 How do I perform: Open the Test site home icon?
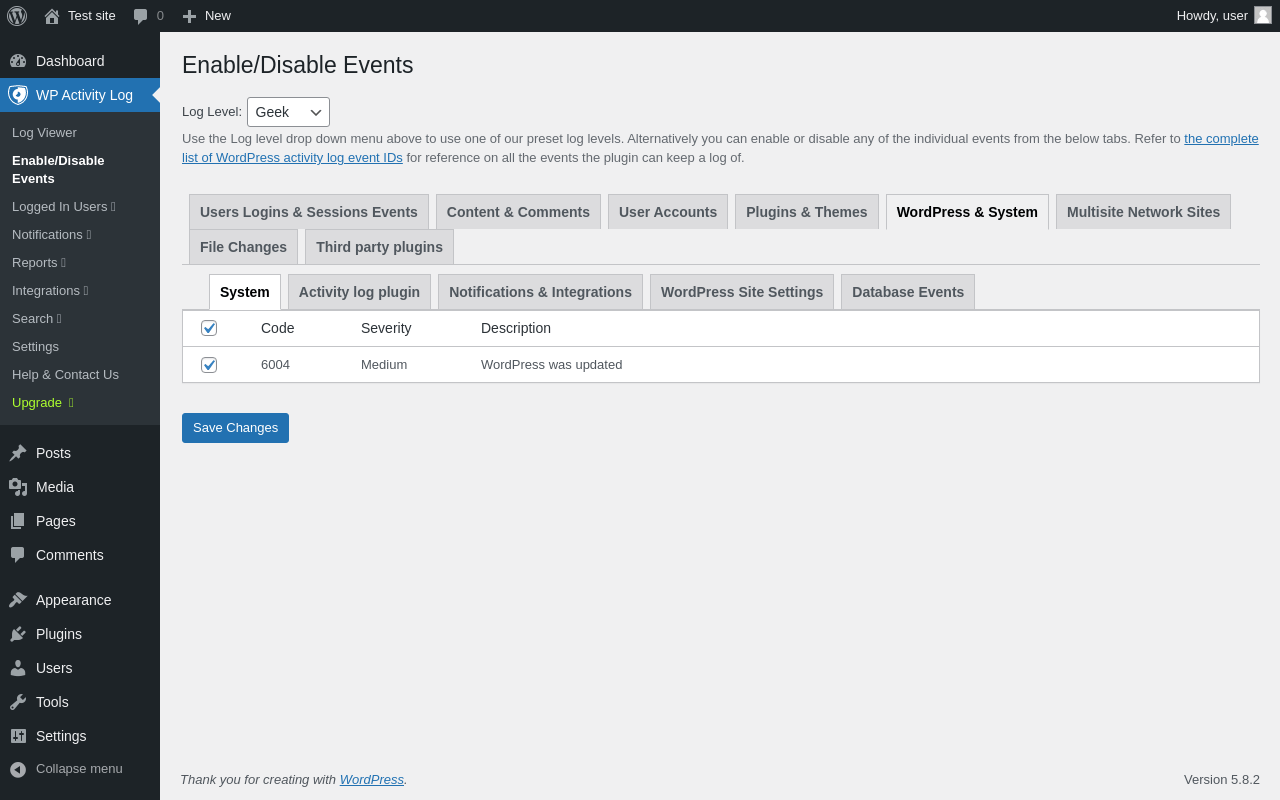click(x=52, y=16)
